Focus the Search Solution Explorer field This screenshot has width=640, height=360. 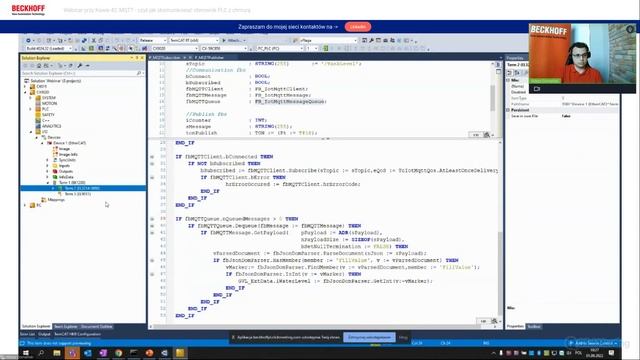pos(78,73)
